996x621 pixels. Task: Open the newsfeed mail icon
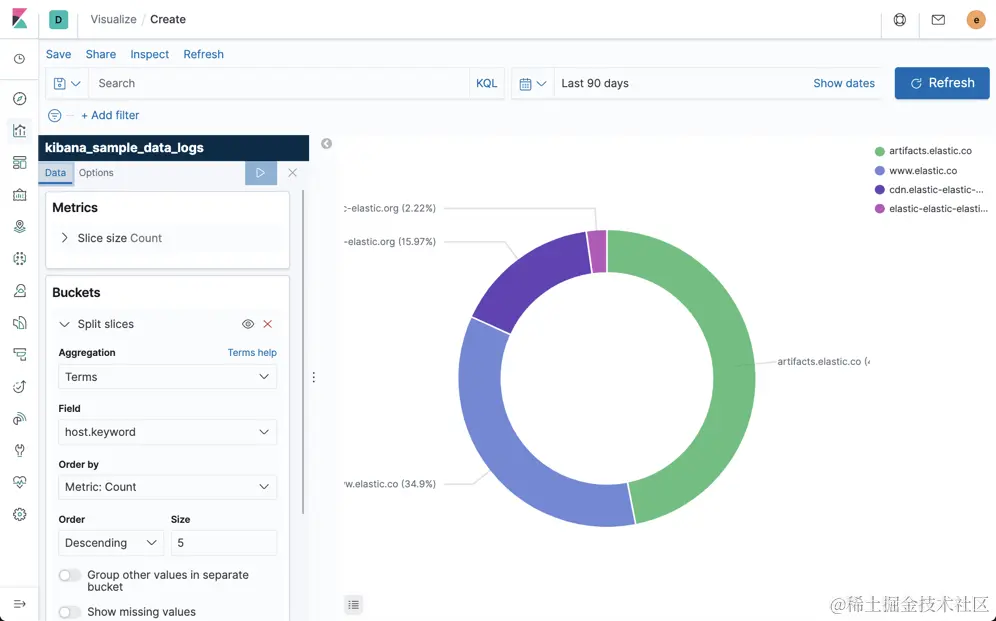point(938,20)
